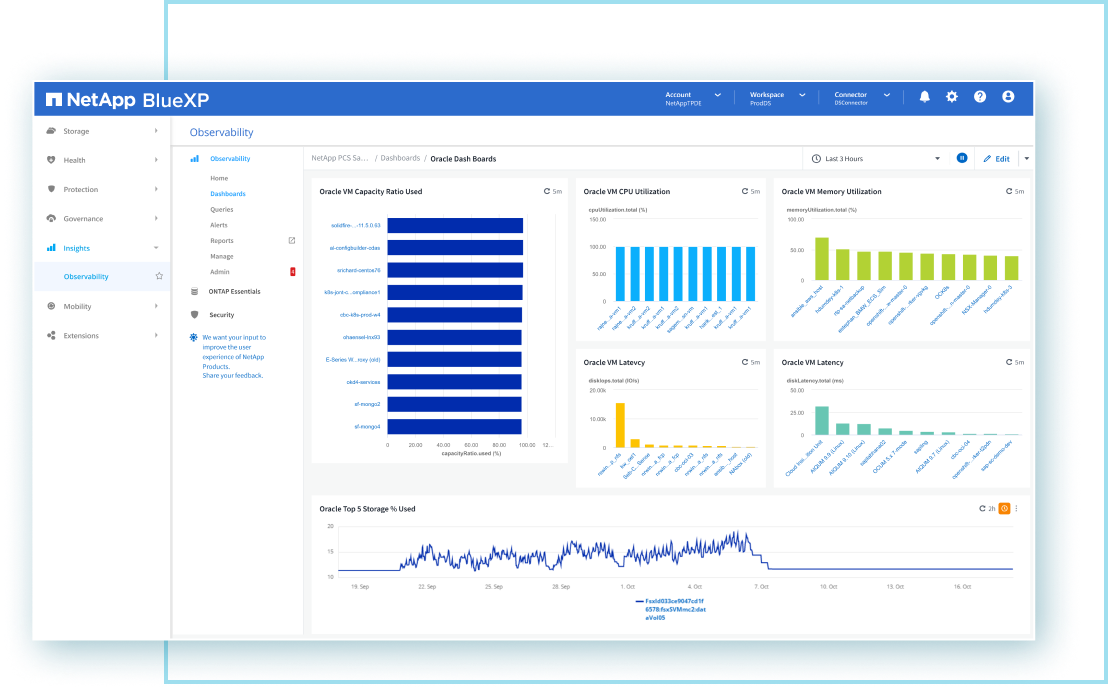Image resolution: width=1108 pixels, height=689 pixels.
Task: Click the Edit dashboard button
Action: coord(996,158)
